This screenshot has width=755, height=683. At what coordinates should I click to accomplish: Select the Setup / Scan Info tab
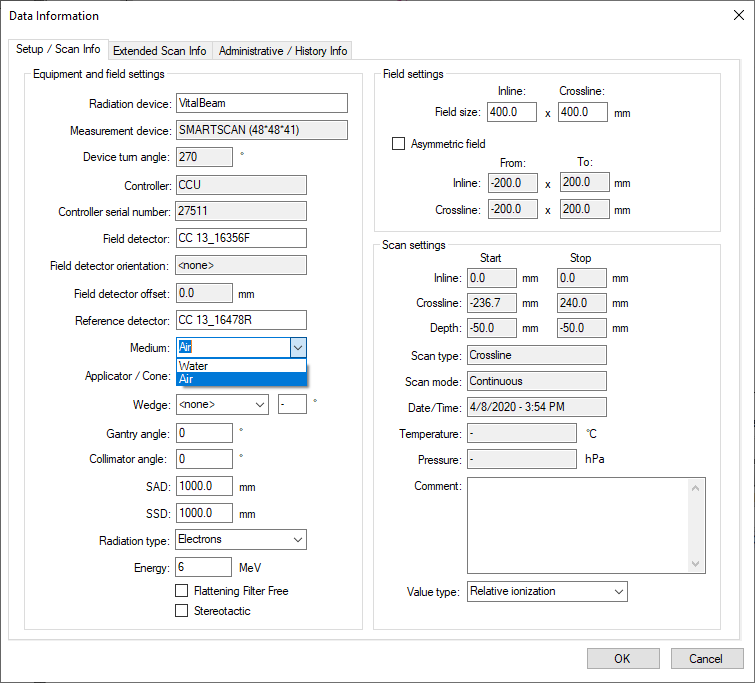(x=58, y=49)
